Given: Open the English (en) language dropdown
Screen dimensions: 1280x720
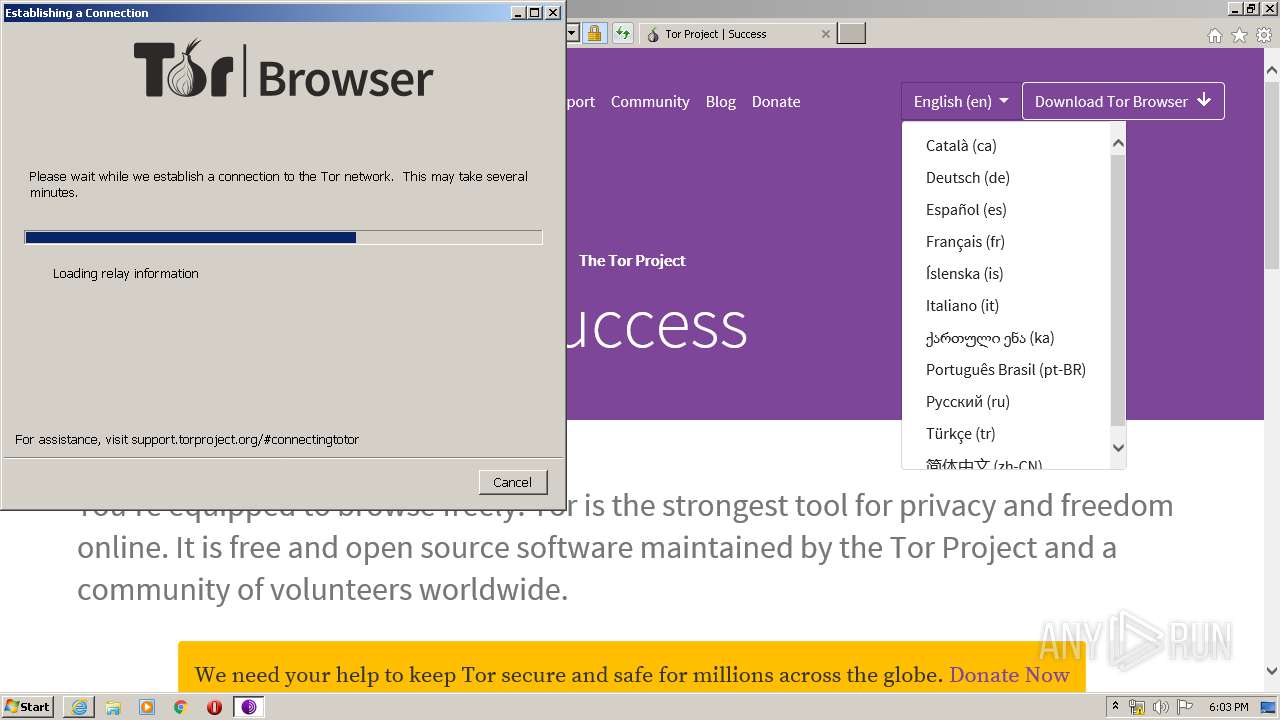Looking at the screenshot, I should pos(961,101).
